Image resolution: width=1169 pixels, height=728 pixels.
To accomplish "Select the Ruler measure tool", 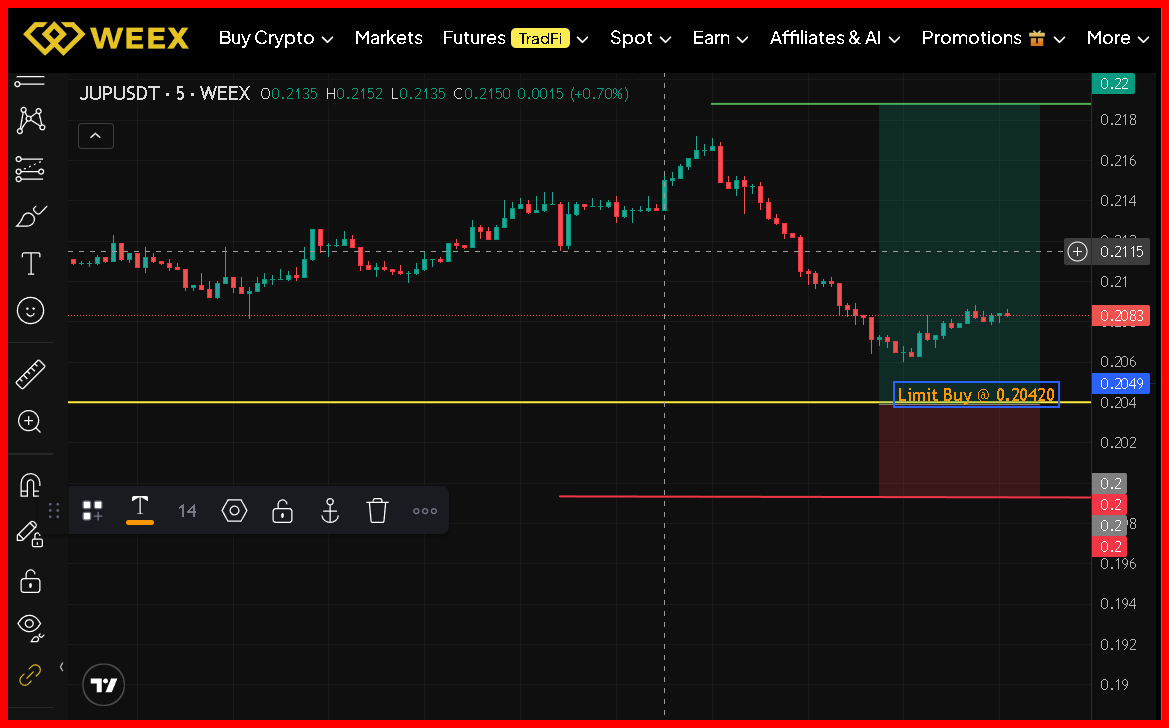I will click(x=31, y=374).
